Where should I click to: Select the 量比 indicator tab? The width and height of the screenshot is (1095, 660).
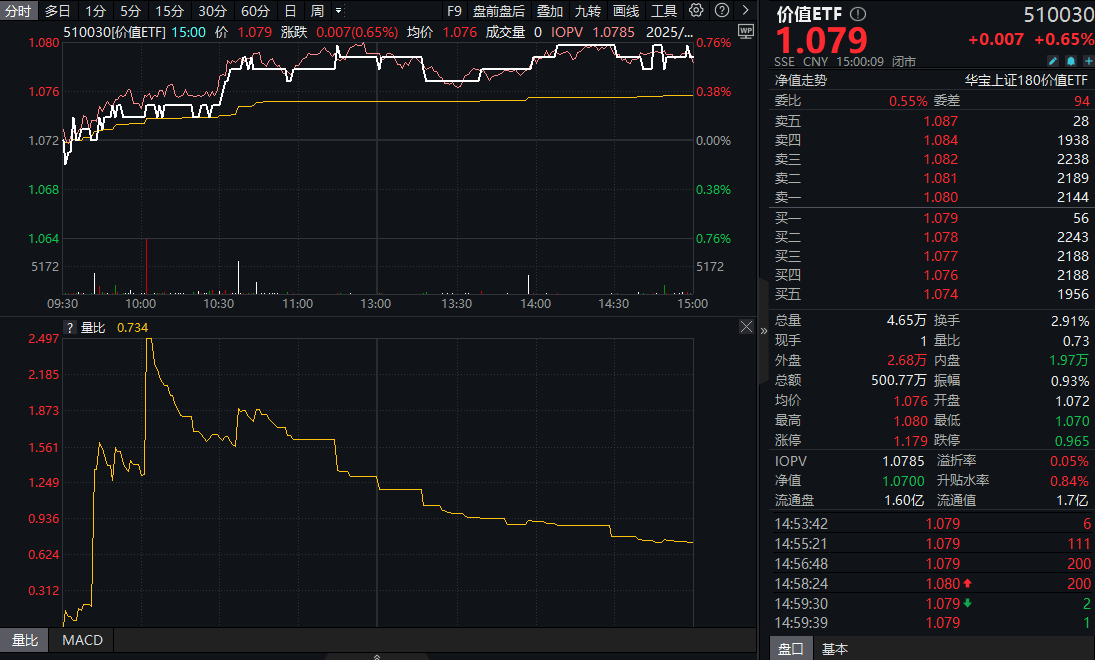coord(24,640)
